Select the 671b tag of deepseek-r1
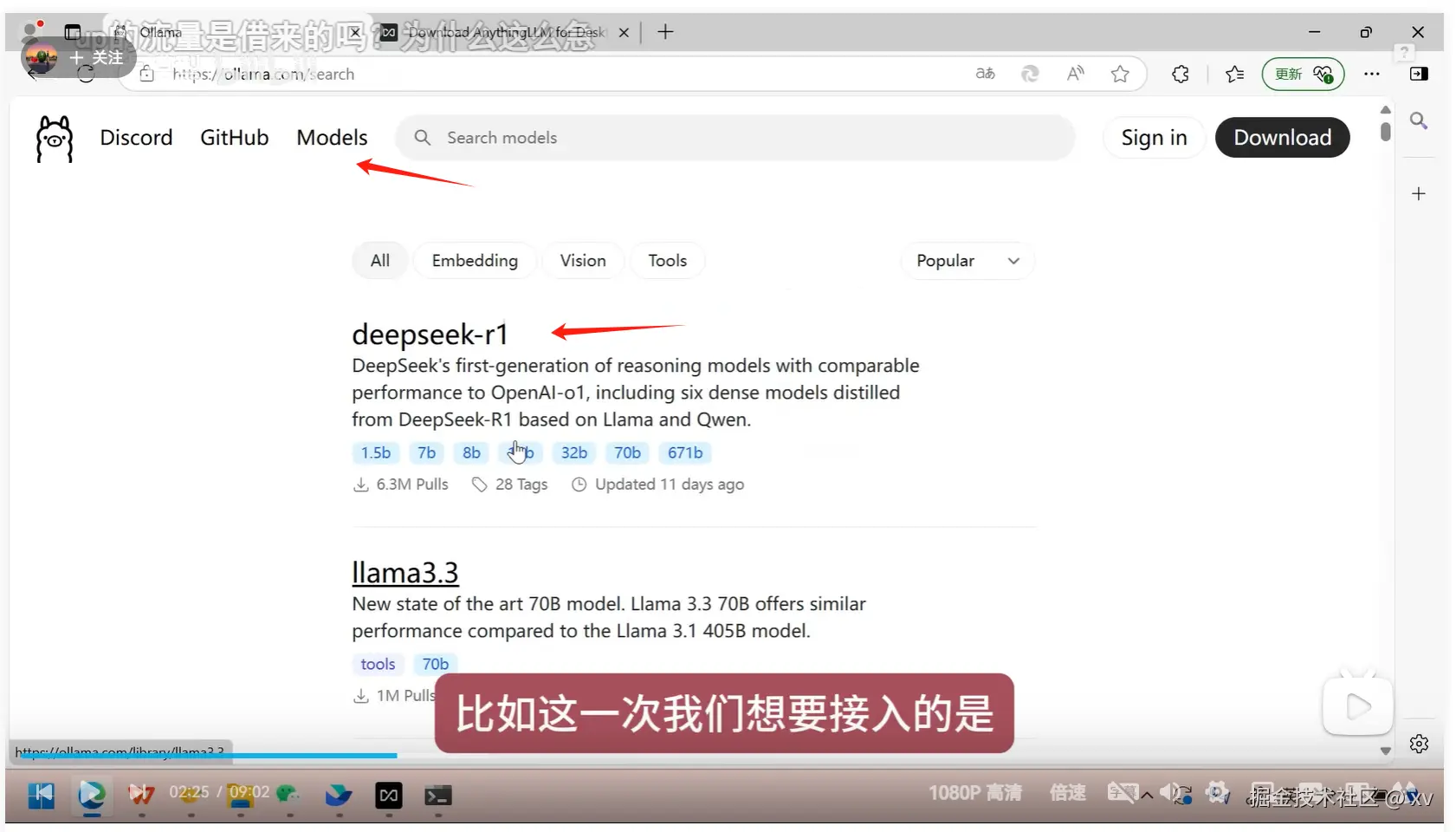Image resolution: width=1456 pixels, height=832 pixels. (685, 453)
